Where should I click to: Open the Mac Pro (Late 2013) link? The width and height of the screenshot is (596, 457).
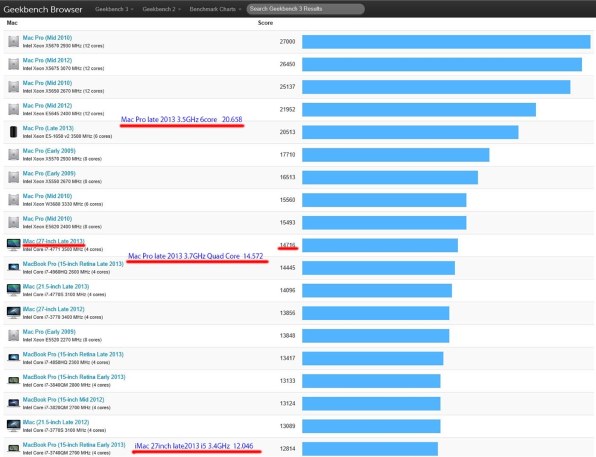click(x=48, y=128)
